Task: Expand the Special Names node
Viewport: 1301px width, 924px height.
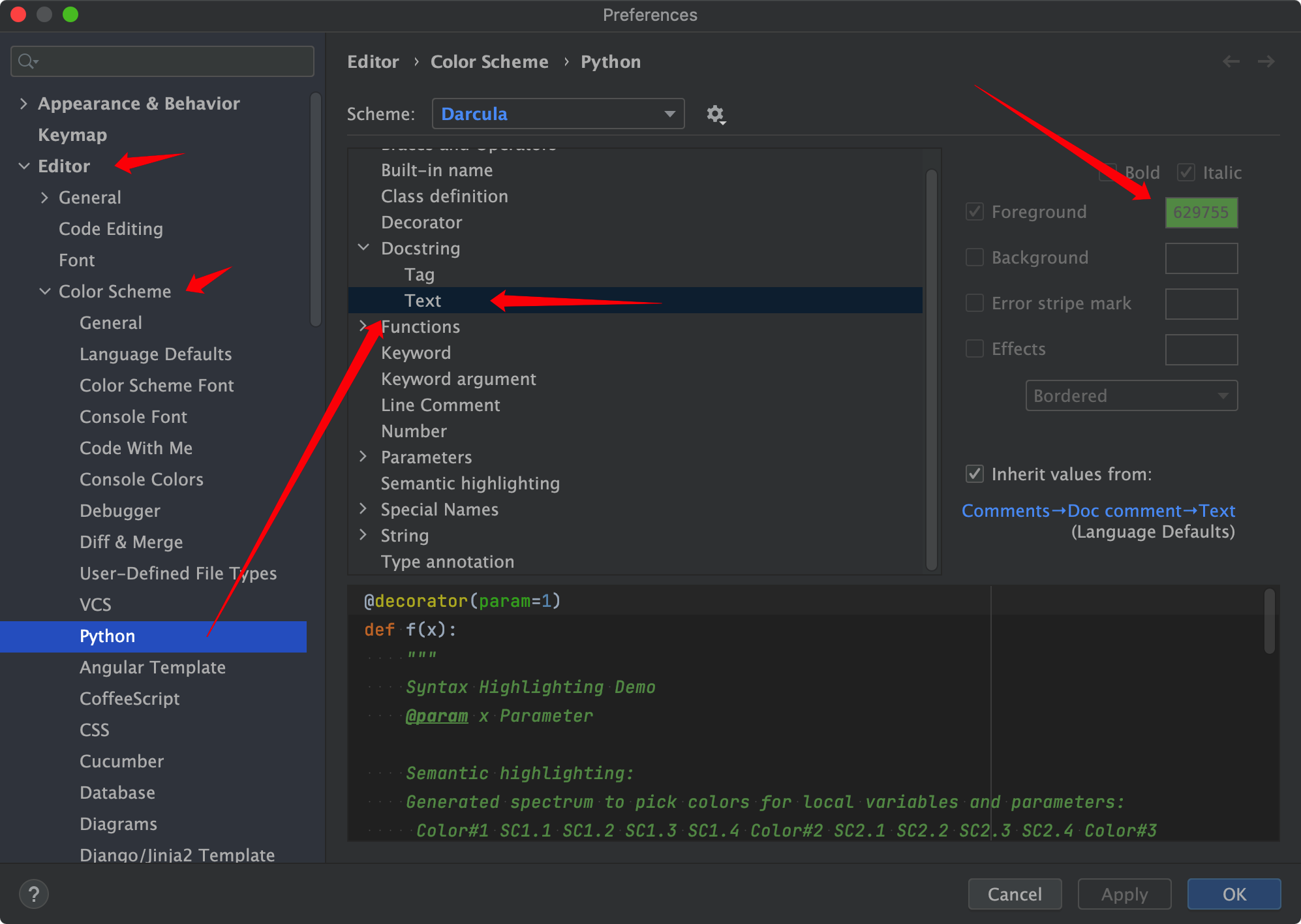Action: pos(364,509)
